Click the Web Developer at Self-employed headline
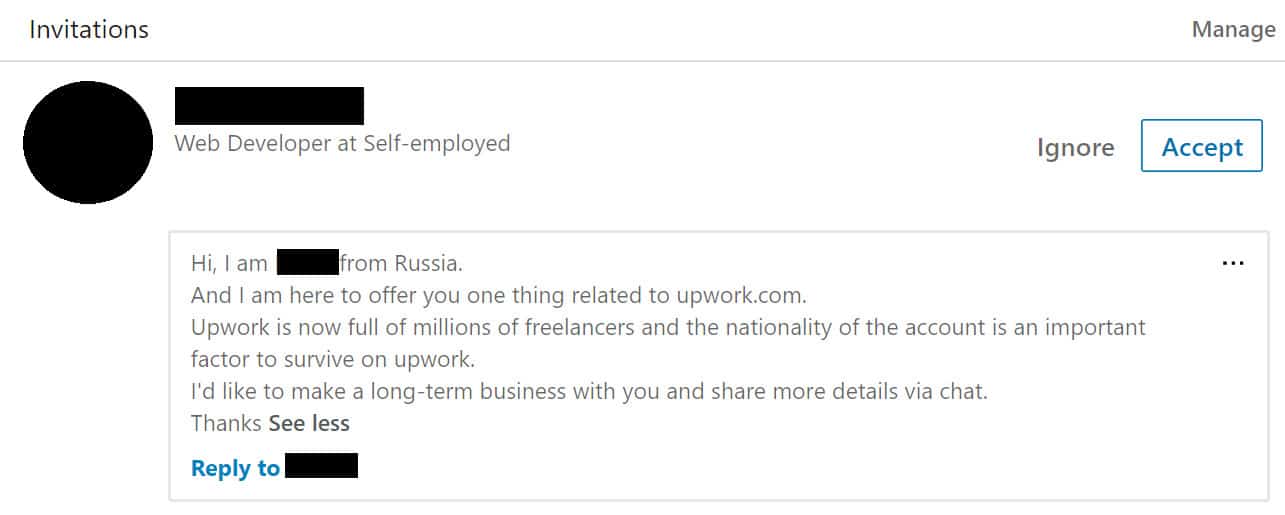Viewport: 1285px width, 515px height. [342, 143]
